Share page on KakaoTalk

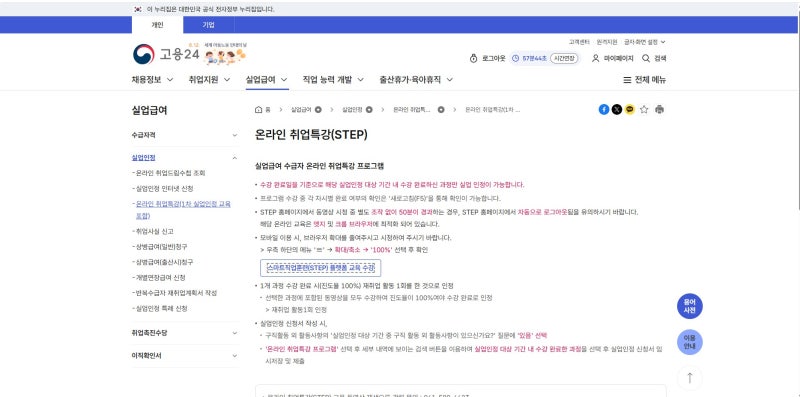click(x=630, y=109)
